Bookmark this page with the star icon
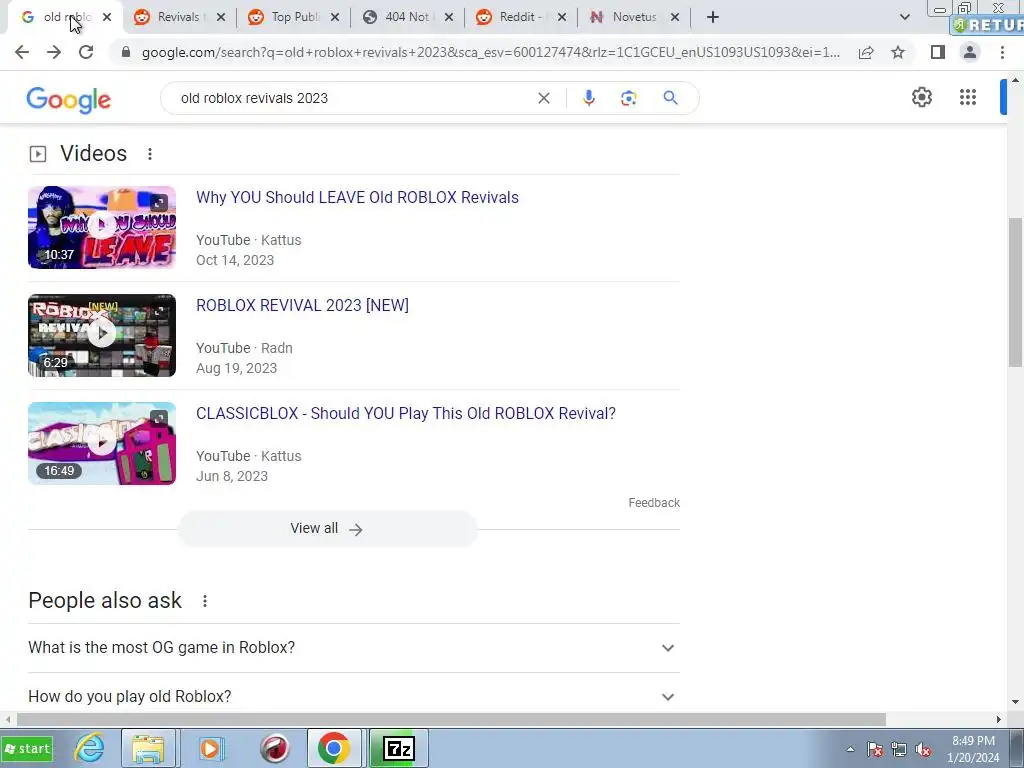This screenshot has height=768, width=1024. tap(898, 52)
